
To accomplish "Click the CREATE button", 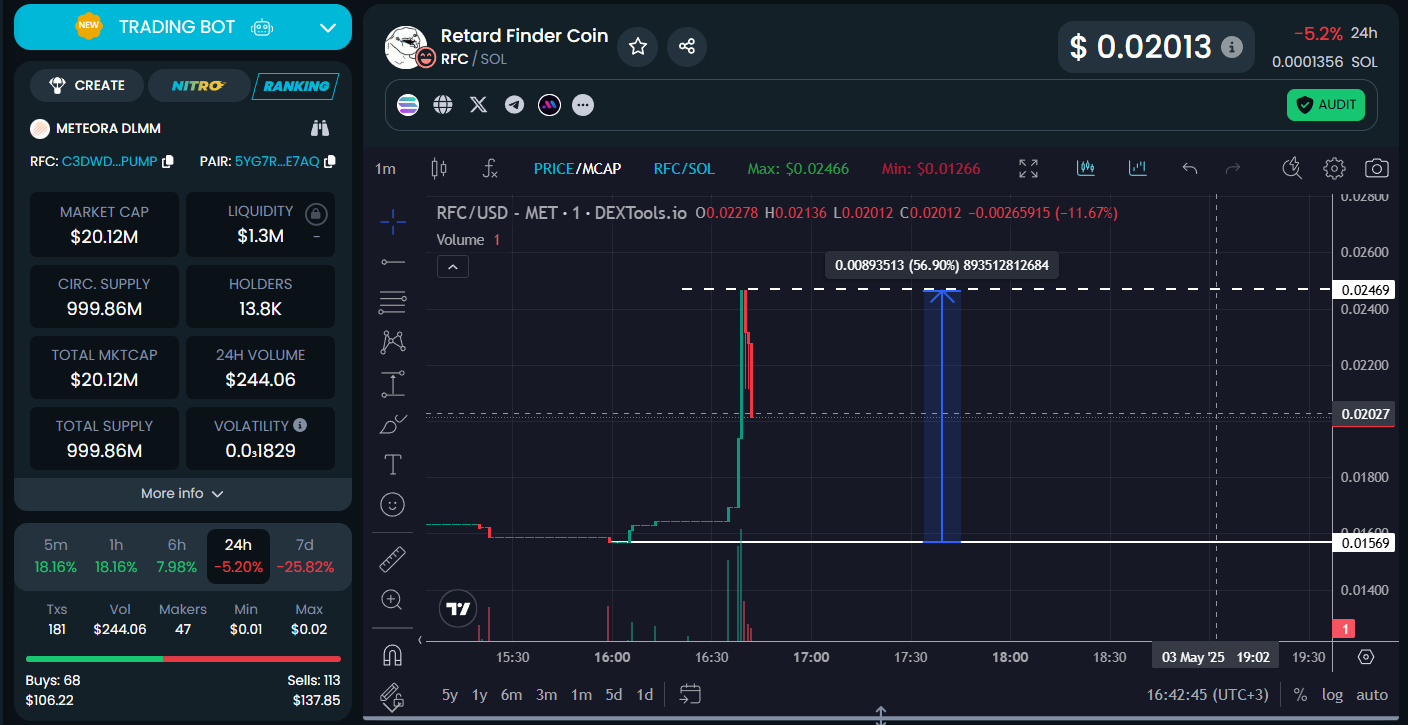I will (x=87, y=85).
